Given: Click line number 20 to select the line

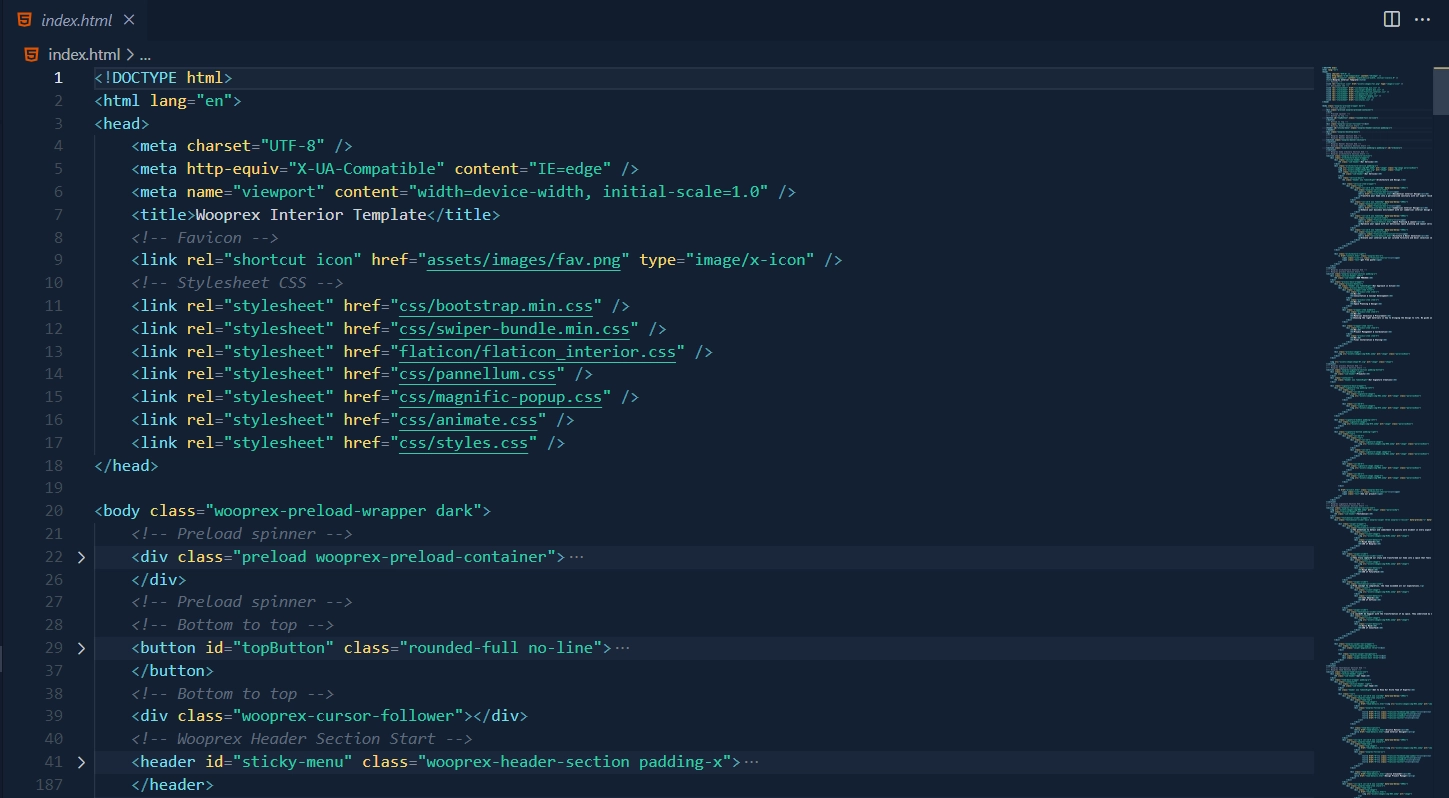Looking at the screenshot, I should [54, 510].
